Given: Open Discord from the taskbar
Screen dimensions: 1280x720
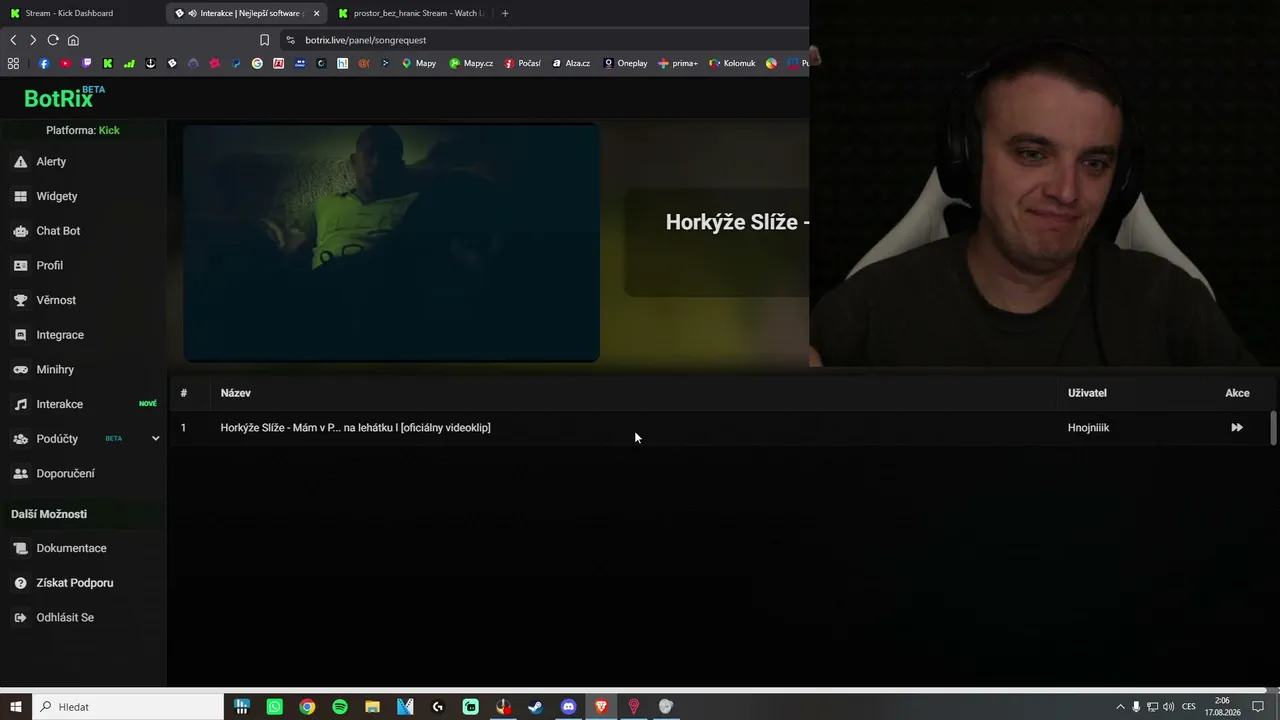Looking at the screenshot, I should coord(568,707).
